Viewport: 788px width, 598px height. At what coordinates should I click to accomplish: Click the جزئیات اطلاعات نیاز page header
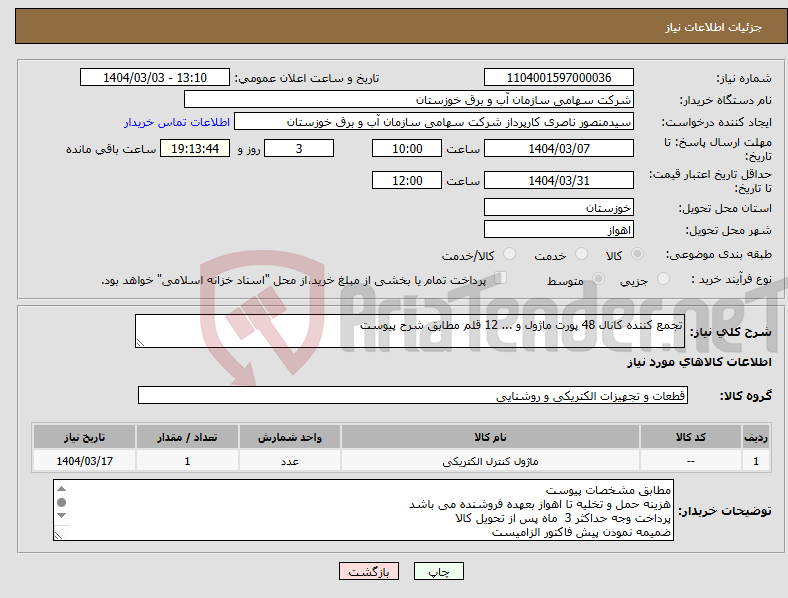coord(714,27)
